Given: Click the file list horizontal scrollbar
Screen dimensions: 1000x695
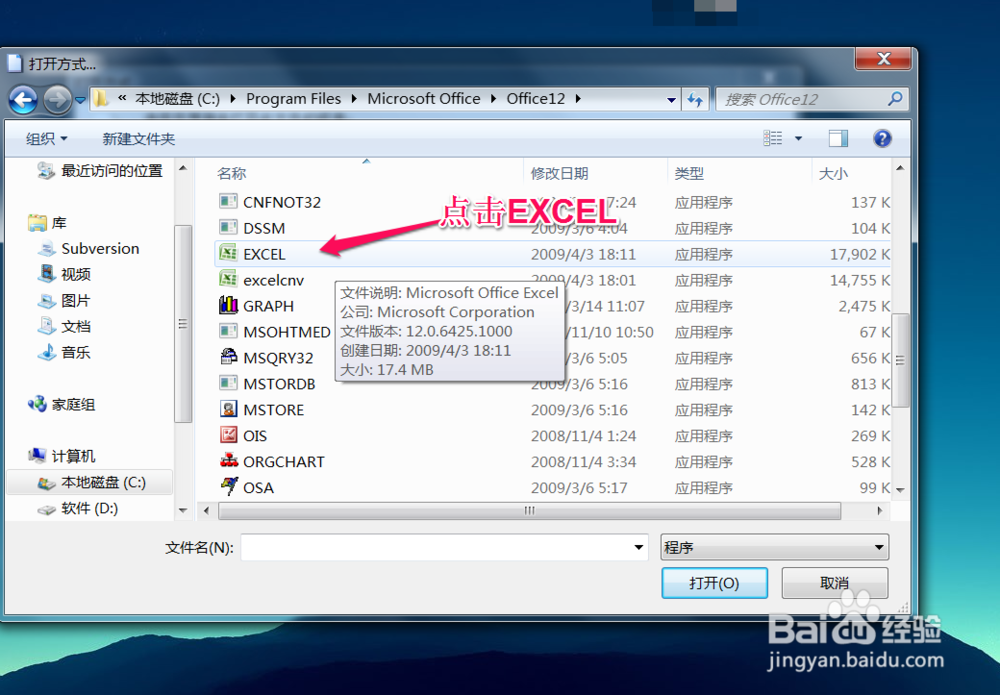Looking at the screenshot, I should (x=529, y=511).
